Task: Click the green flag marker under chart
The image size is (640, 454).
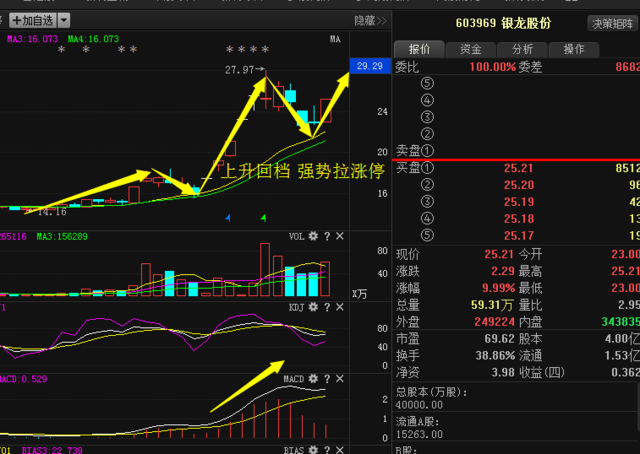Action: click(264, 218)
